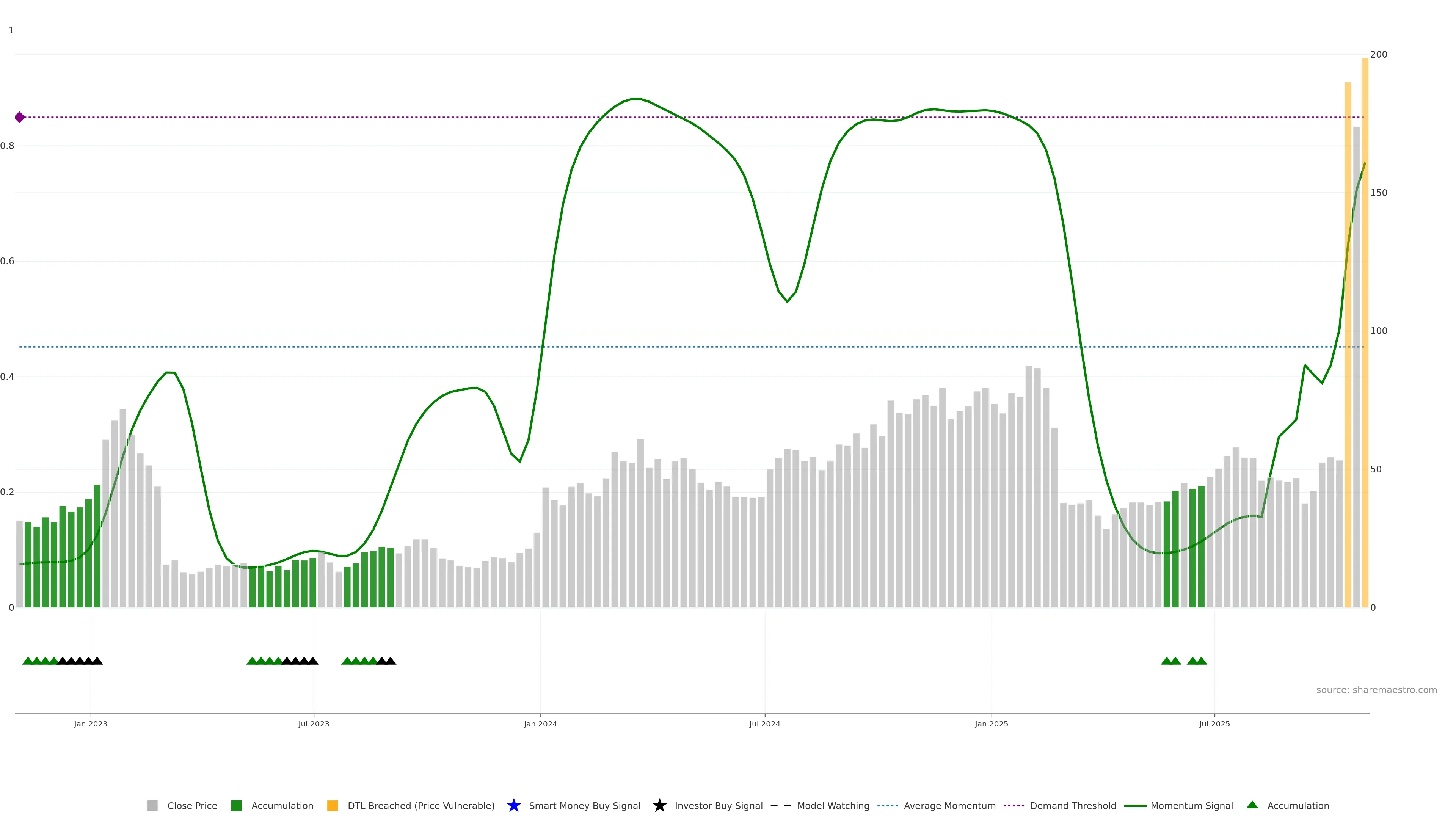Click the Momentum Signal legend text
The width and height of the screenshot is (1456, 819).
[x=1191, y=805]
